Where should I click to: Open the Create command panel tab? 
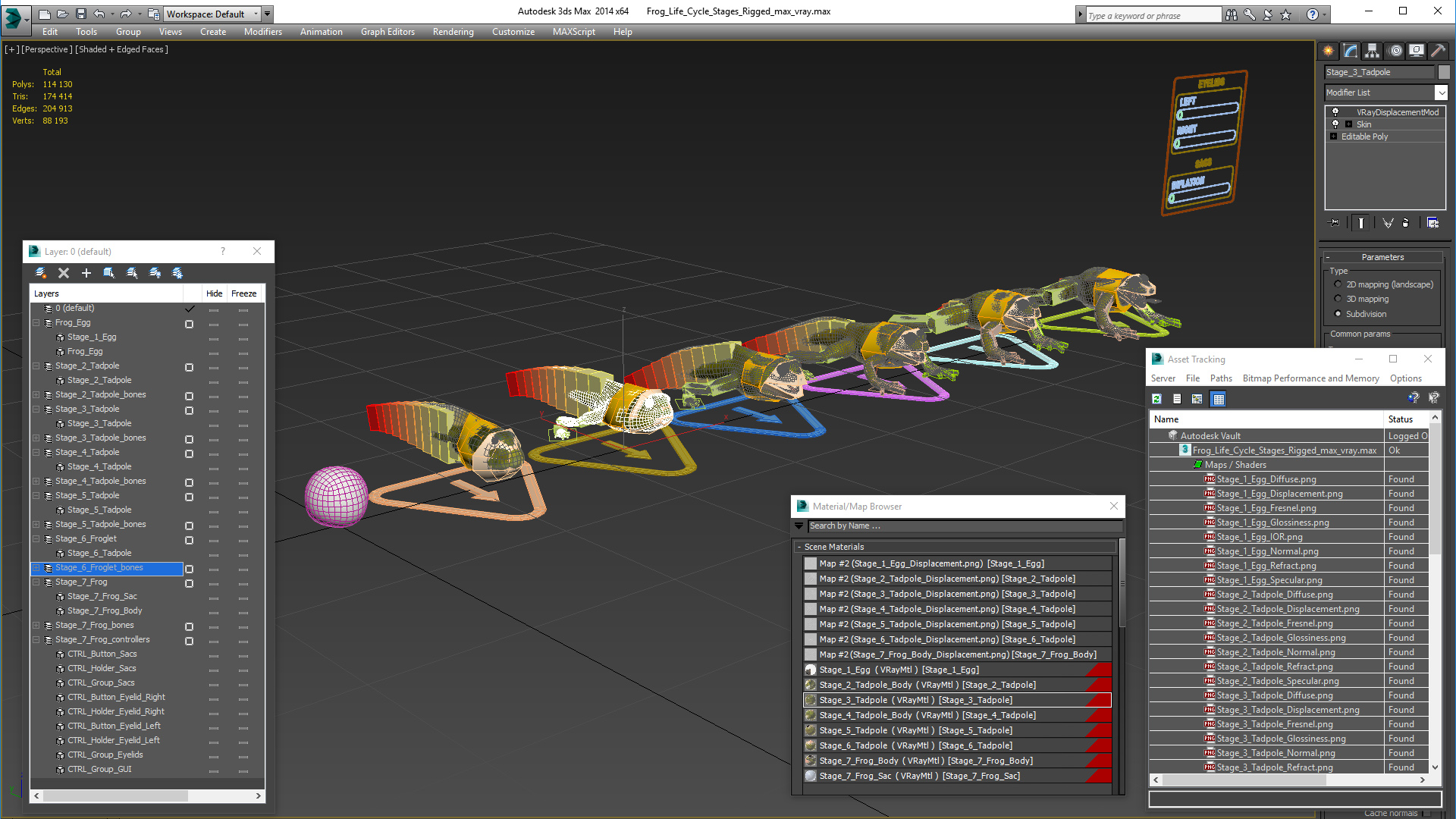click(1329, 51)
